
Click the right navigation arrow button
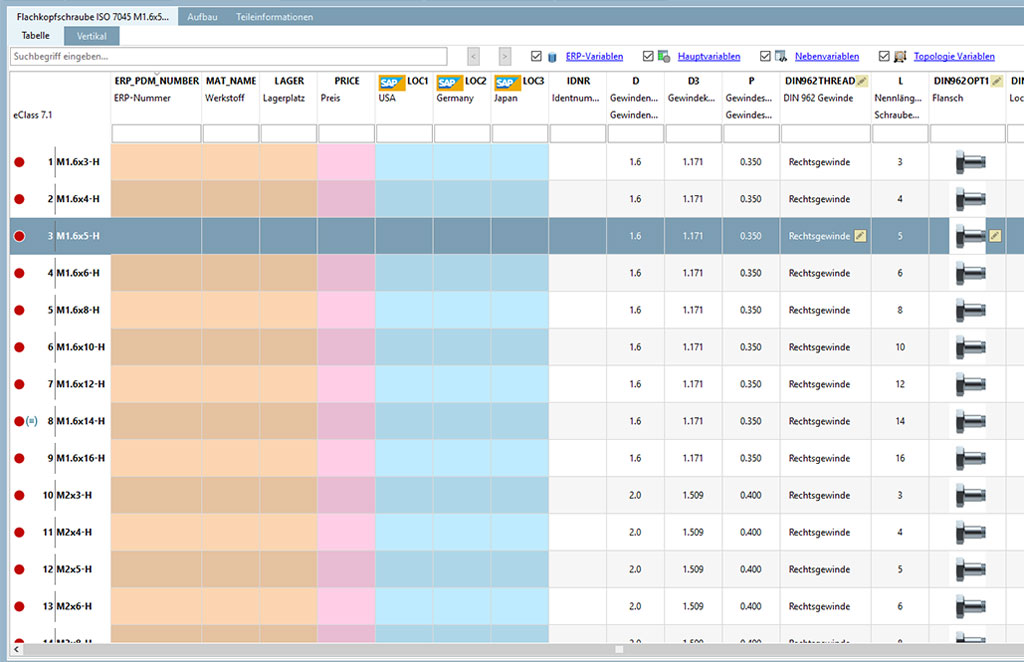pyautogui.click(x=504, y=55)
